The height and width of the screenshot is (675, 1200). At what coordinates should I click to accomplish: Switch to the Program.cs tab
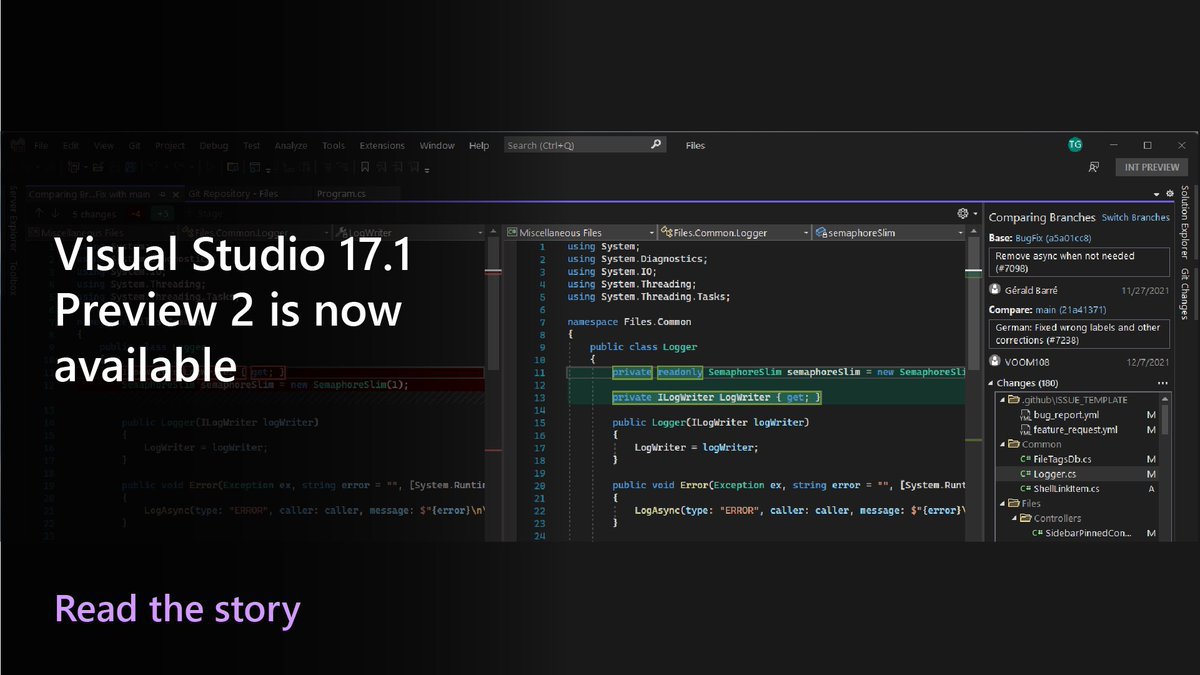point(342,193)
